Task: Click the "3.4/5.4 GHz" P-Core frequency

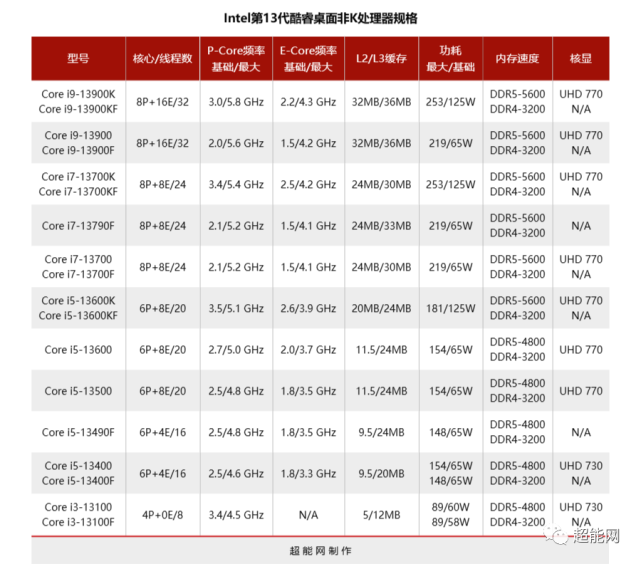Action: pyautogui.click(x=236, y=184)
